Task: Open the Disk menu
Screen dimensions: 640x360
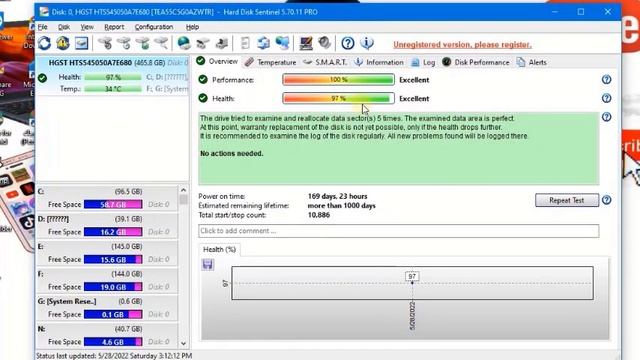Action: point(64,27)
